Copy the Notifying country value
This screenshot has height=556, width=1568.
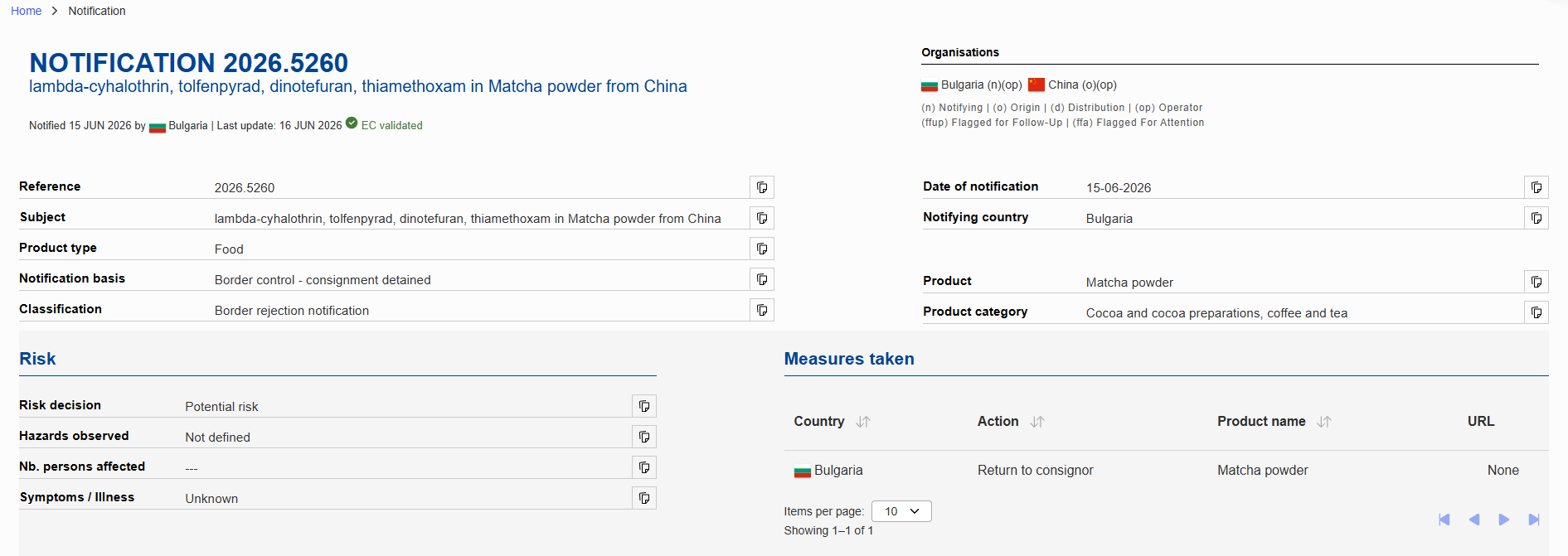[1536, 218]
